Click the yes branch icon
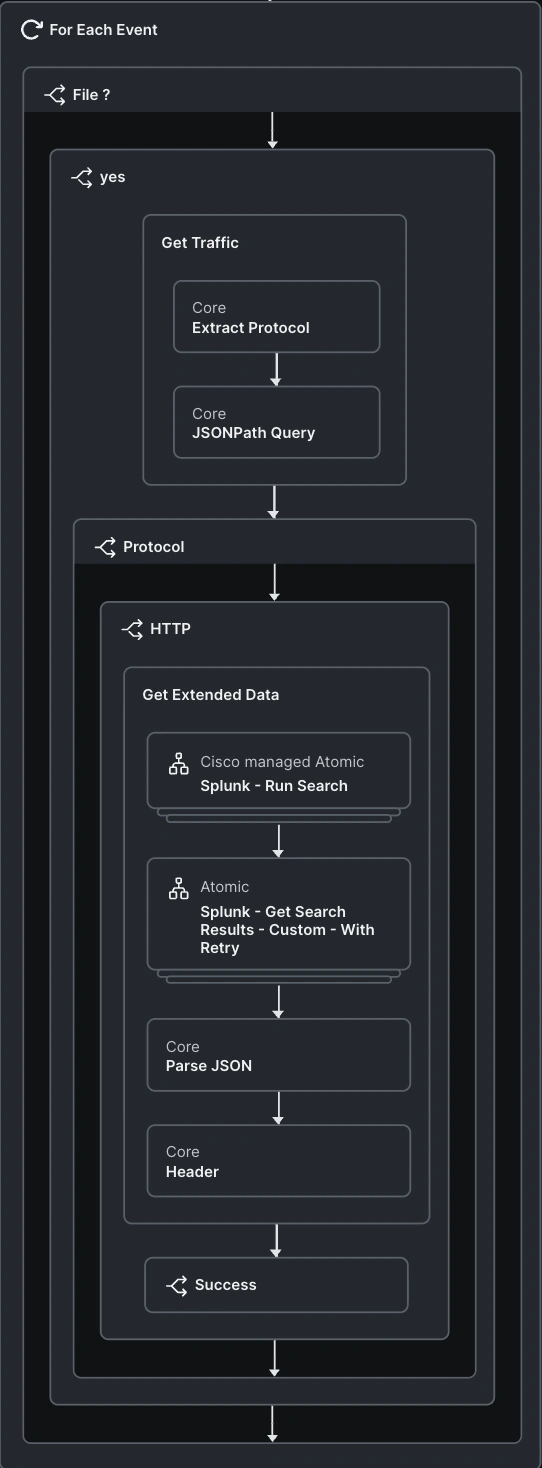 click(x=82, y=177)
